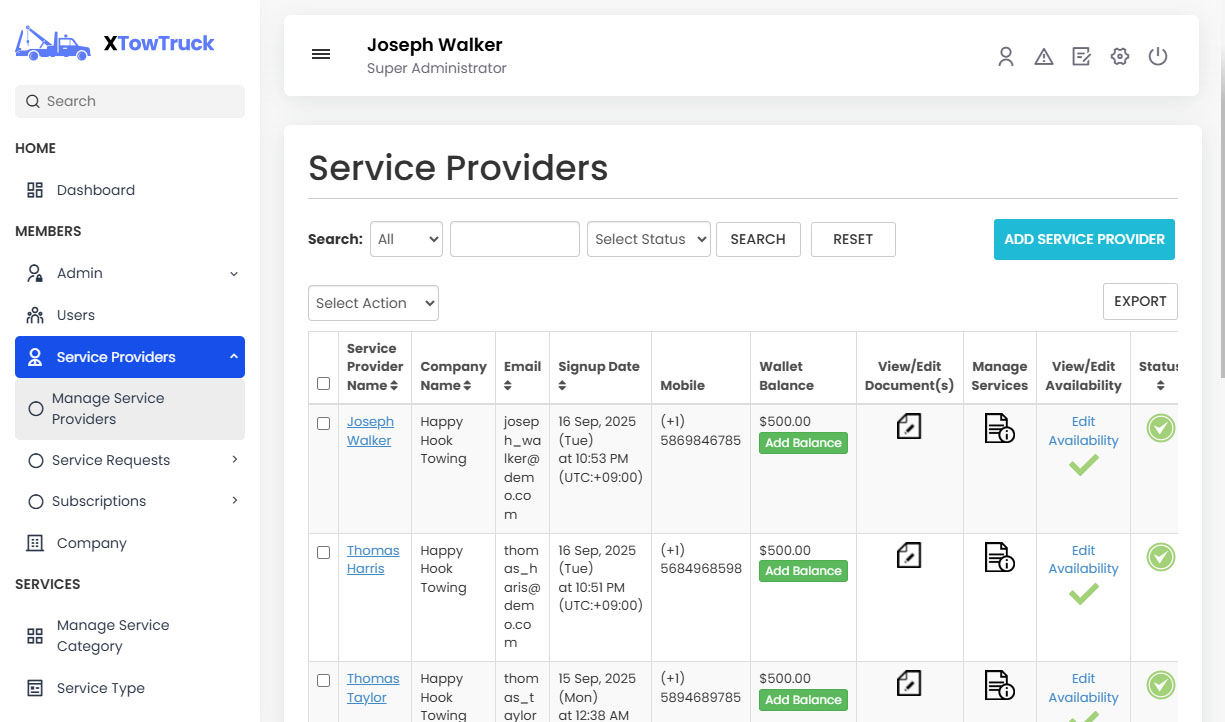
Task: Click the hamburger menu icon in the header
Action: (321, 54)
